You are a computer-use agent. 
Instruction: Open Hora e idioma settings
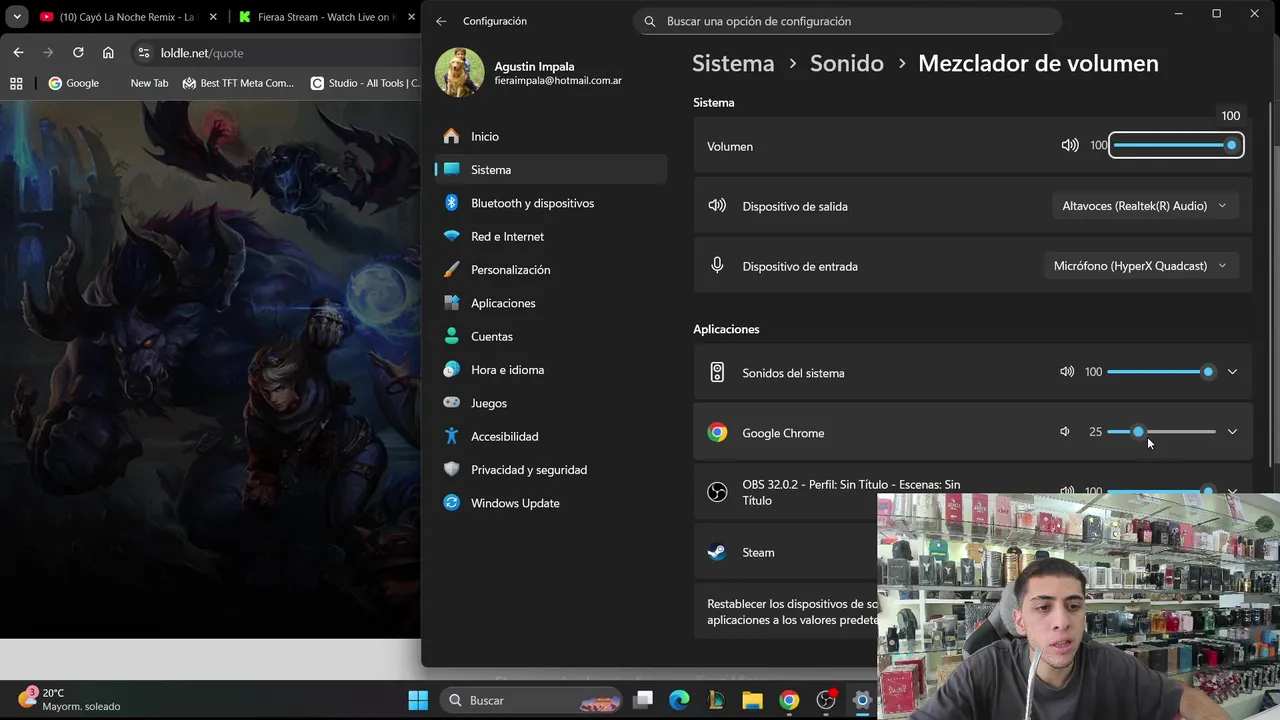click(x=551, y=370)
